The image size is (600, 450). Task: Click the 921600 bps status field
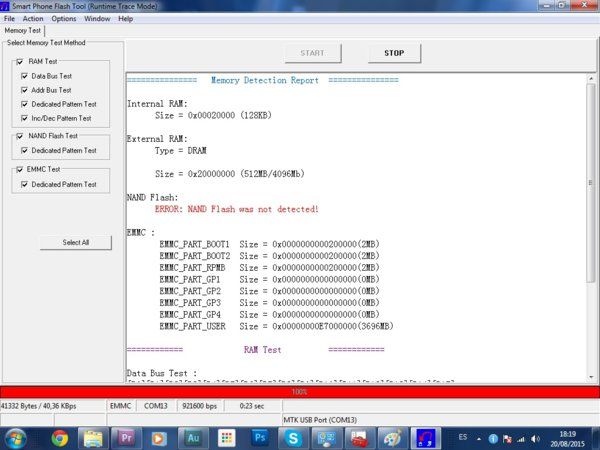click(200, 406)
